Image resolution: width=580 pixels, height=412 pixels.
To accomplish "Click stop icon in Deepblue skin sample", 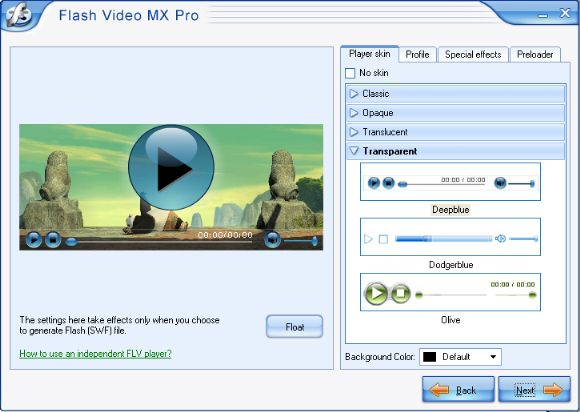I will (x=388, y=183).
